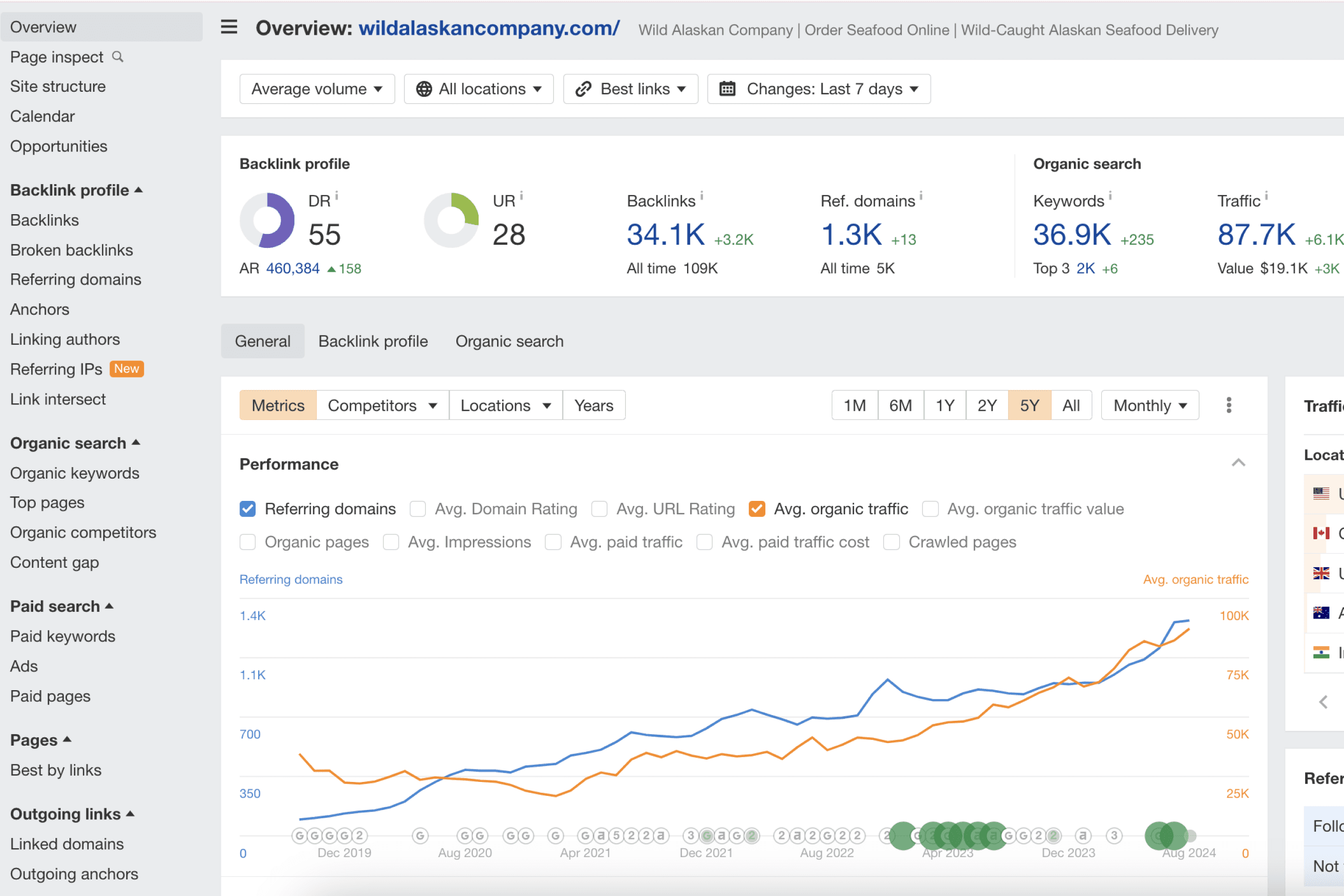Click the calendar icon on Changes filter
The width and height of the screenshot is (1344, 896).
pyautogui.click(x=728, y=89)
